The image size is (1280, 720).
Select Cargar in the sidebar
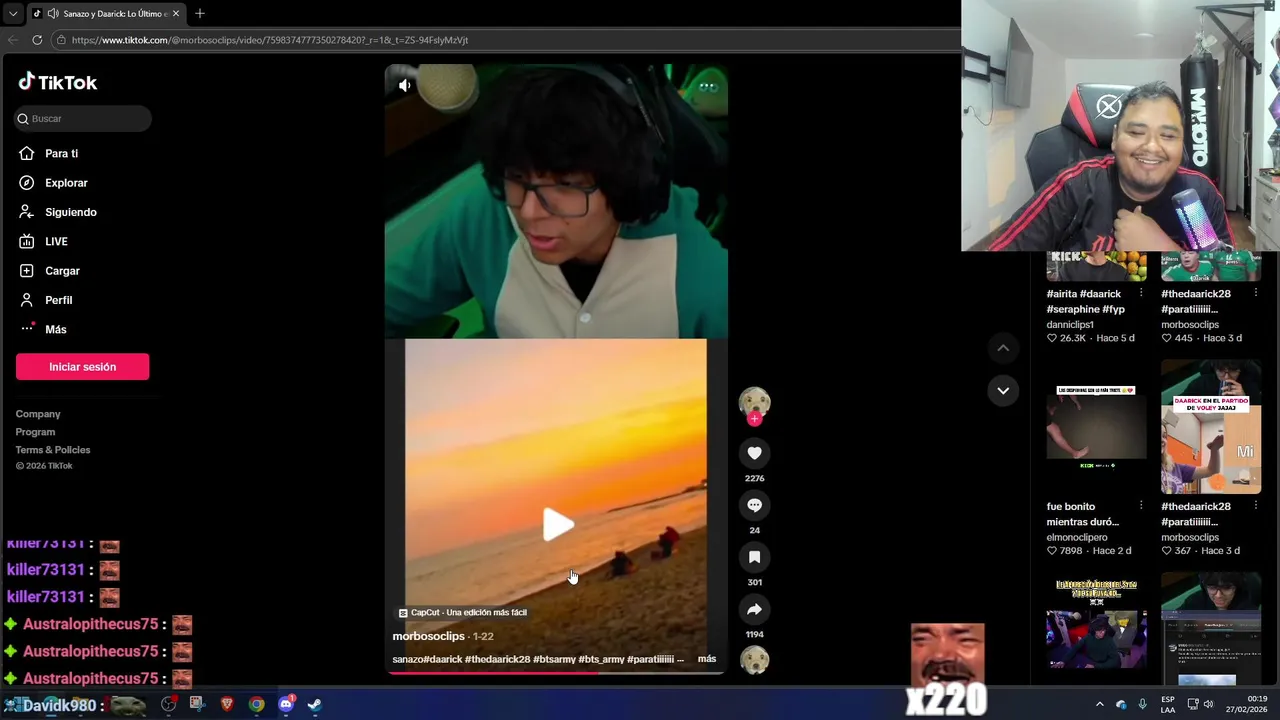tap(62, 271)
